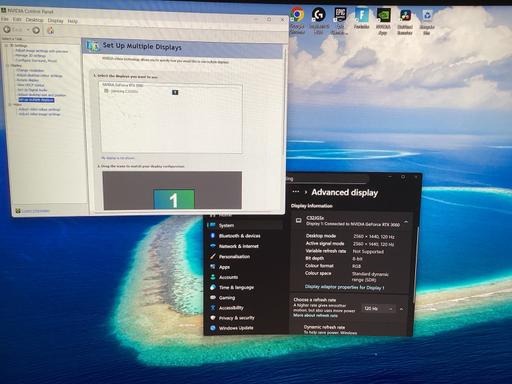Click the Forward arrow in NVIDIA Control Panel toolbar
The width and height of the screenshot is (512, 384).
pos(36,30)
